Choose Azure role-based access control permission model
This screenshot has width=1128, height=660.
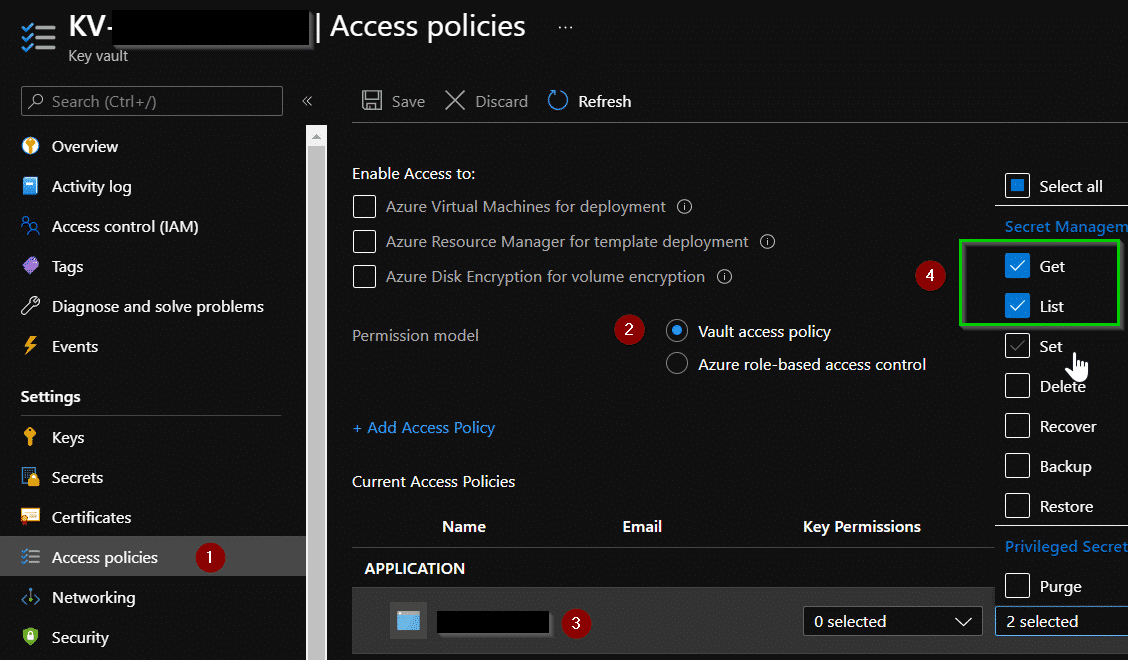(x=676, y=364)
